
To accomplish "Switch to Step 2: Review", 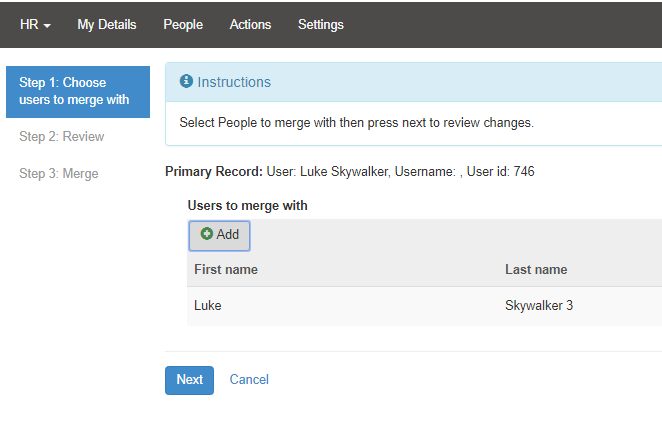I will (x=61, y=137).
